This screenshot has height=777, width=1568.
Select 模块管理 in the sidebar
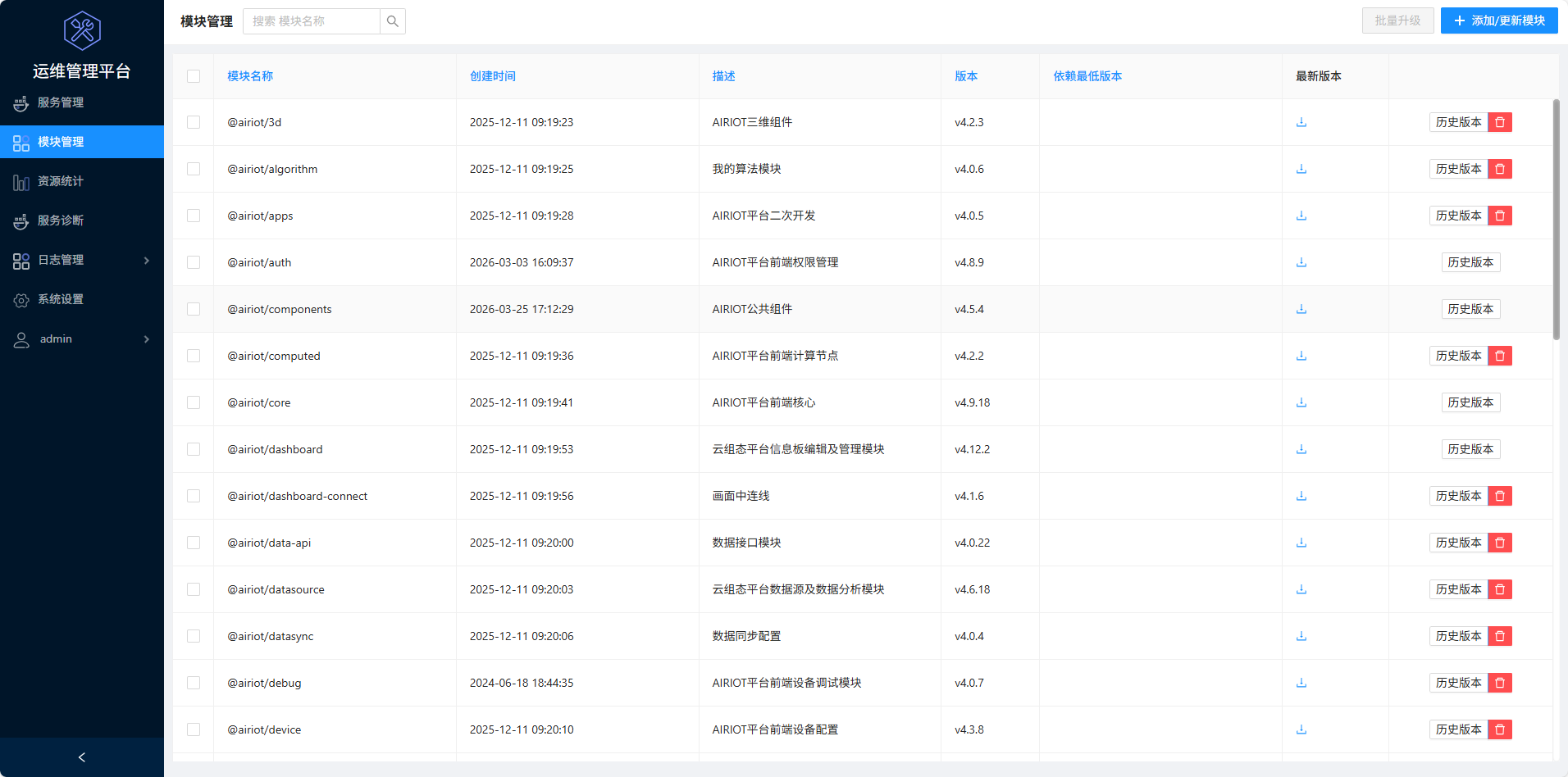tap(63, 142)
